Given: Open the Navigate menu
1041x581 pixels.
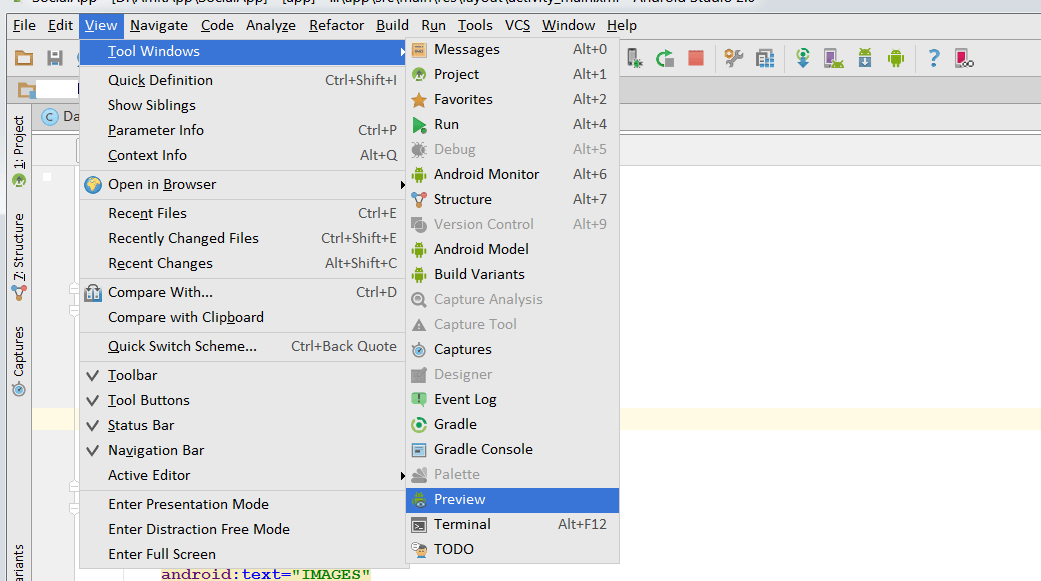Looking at the screenshot, I should (159, 25).
